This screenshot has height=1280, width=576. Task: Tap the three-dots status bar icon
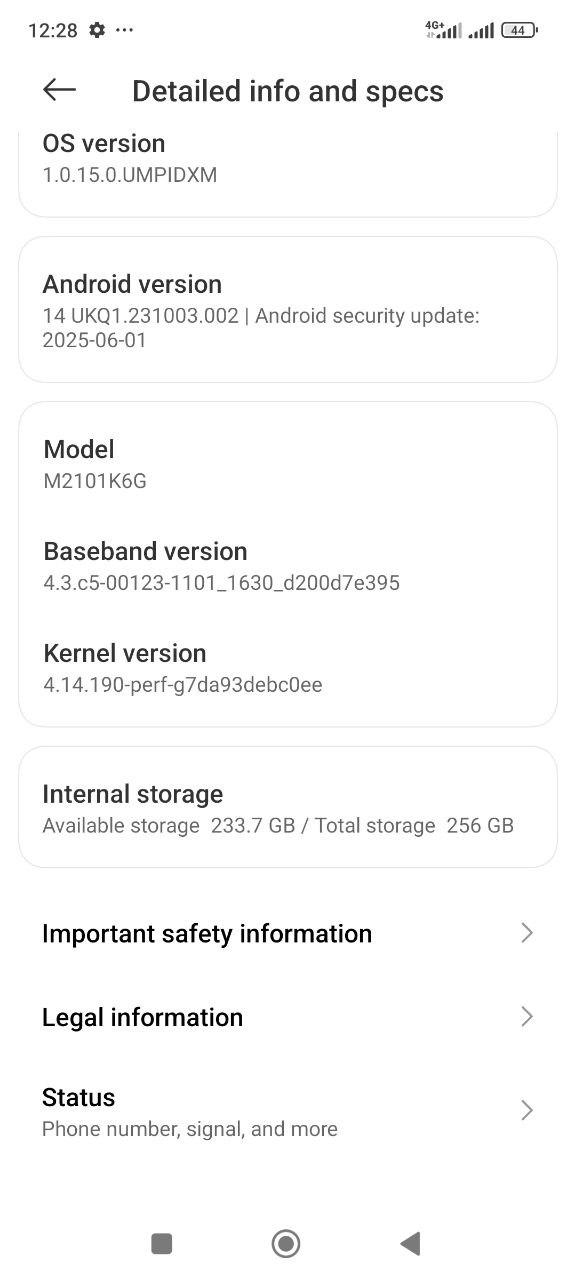coord(125,30)
